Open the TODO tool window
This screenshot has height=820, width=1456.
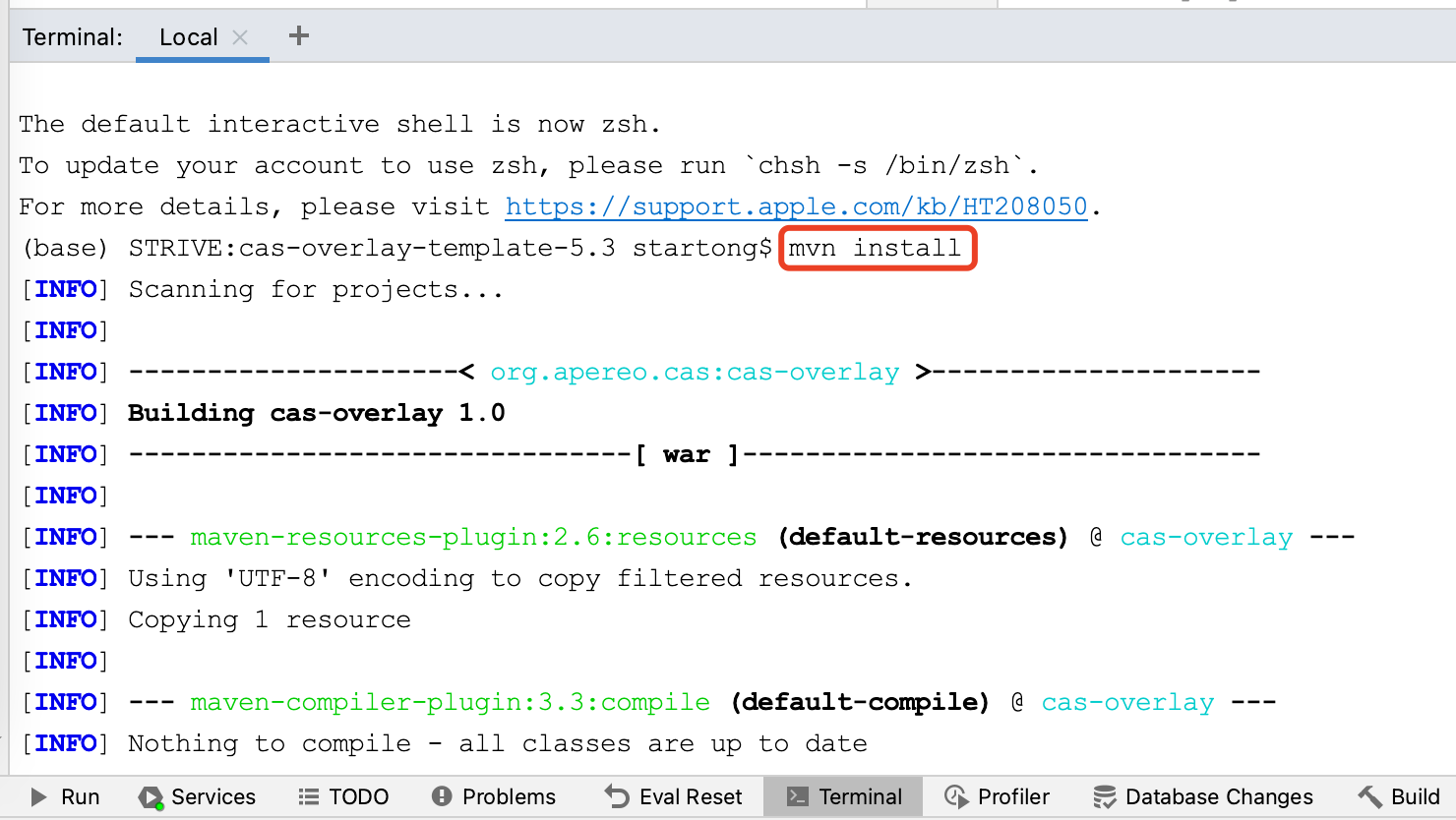coord(344,796)
